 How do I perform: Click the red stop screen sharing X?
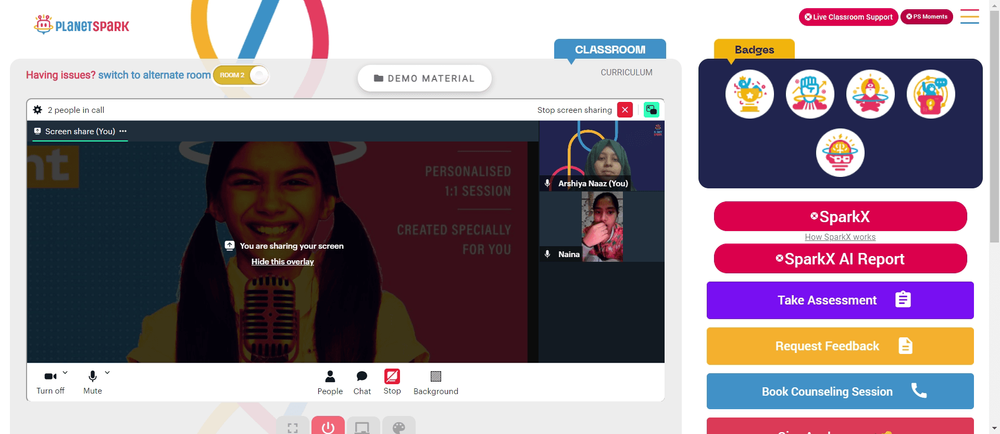(x=625, y=110)
